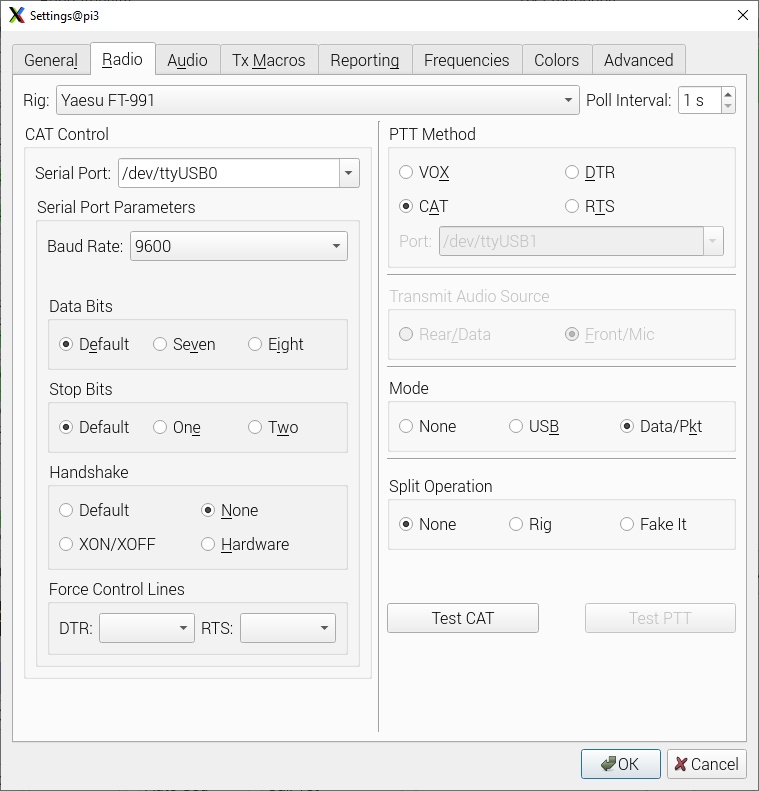Select VOX as PTT method
The height and width of the screenshot is (791, 759).
pyautogui.click(x=424, y=173)
